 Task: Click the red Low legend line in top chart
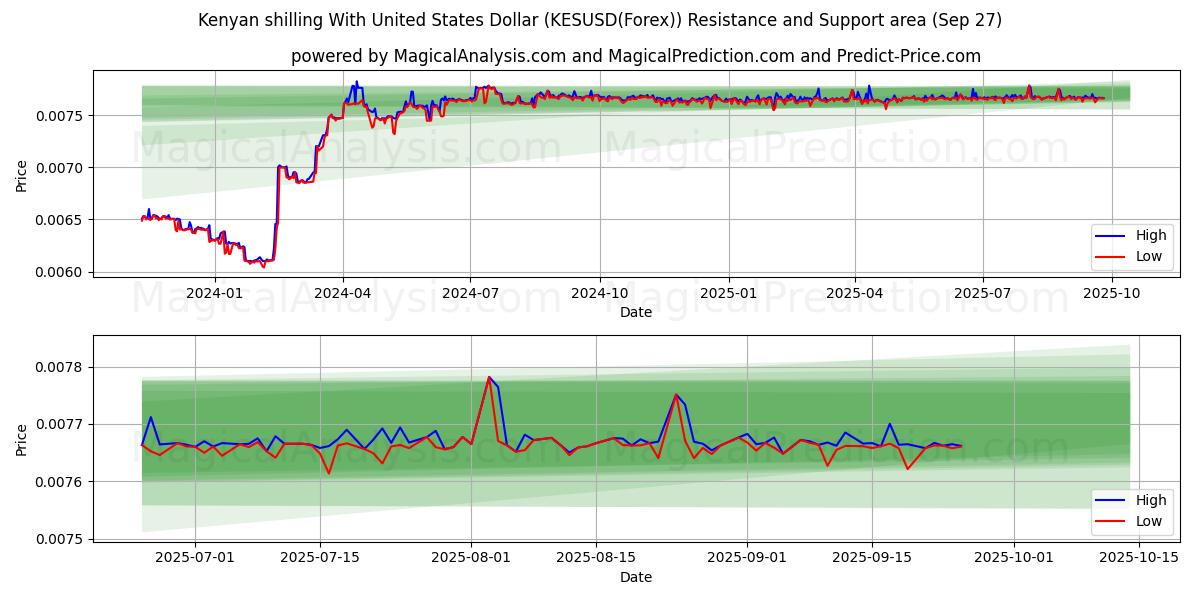(x=1111, y=256)
